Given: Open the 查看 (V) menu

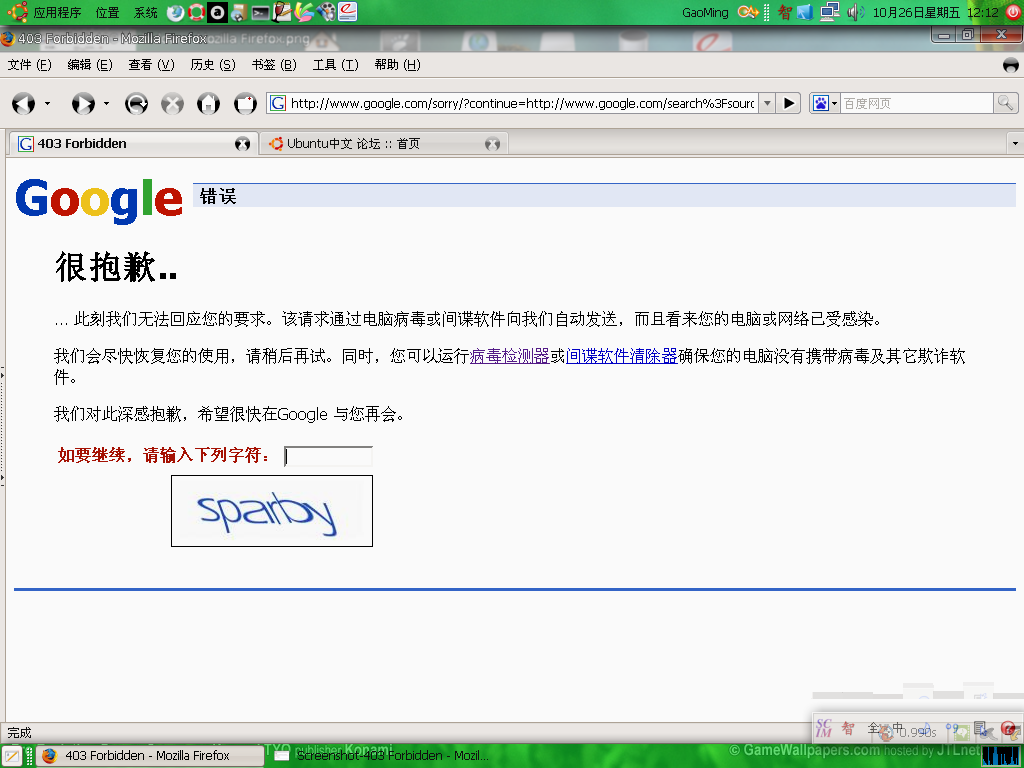Looking at the screenshot, I should tap(152, 65).
